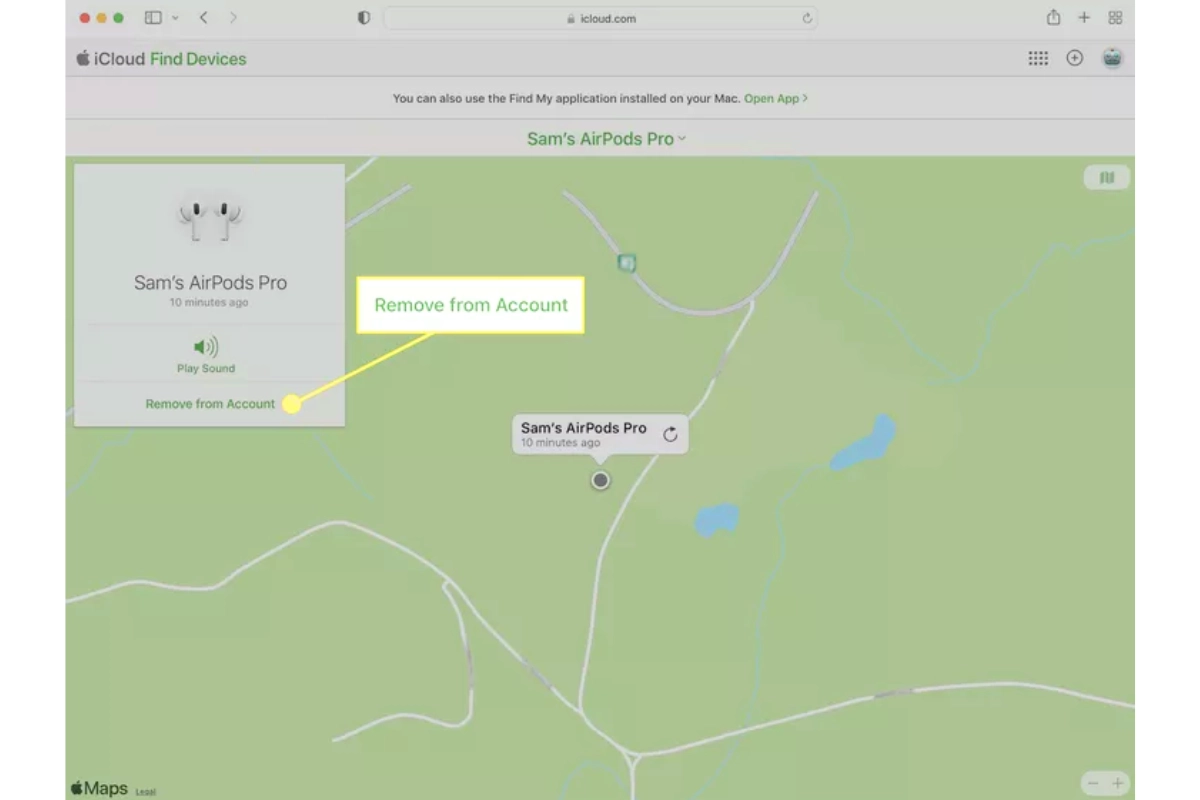The height and width of the screenshot is (800, 1200).
Task: Open the iCloud apps grid launcher
Action: click(x=1038, y=59)
